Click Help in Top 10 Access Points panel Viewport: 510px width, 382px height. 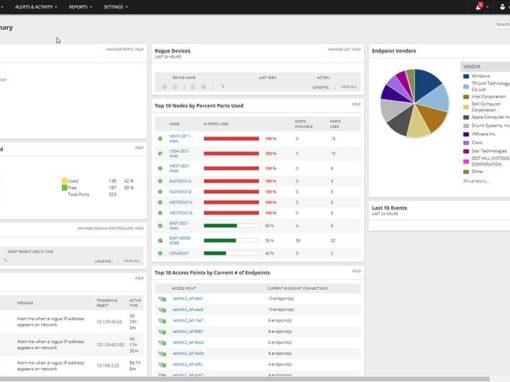[356, 271]
